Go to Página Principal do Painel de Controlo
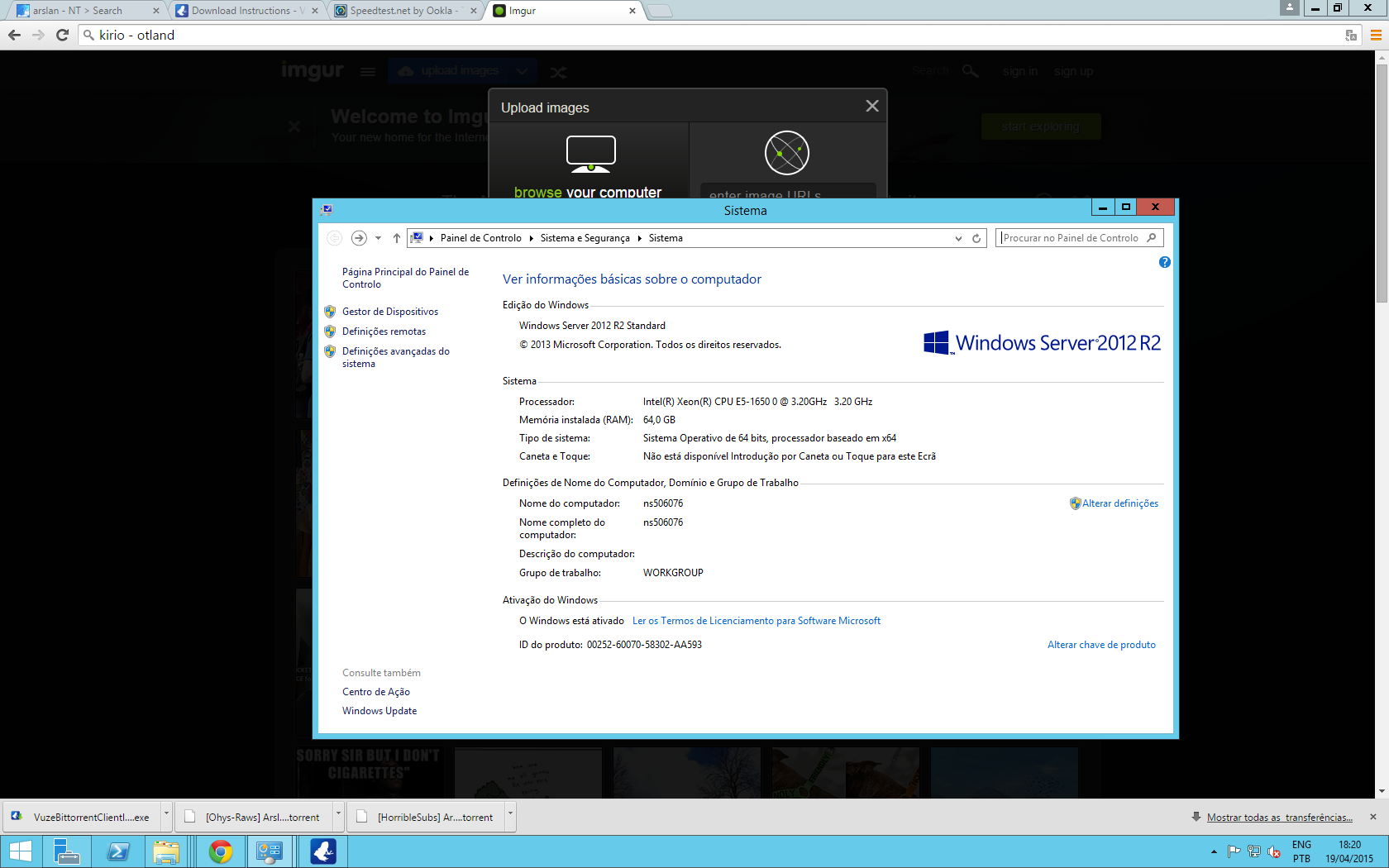1389x868 pixels. point(405,278)
